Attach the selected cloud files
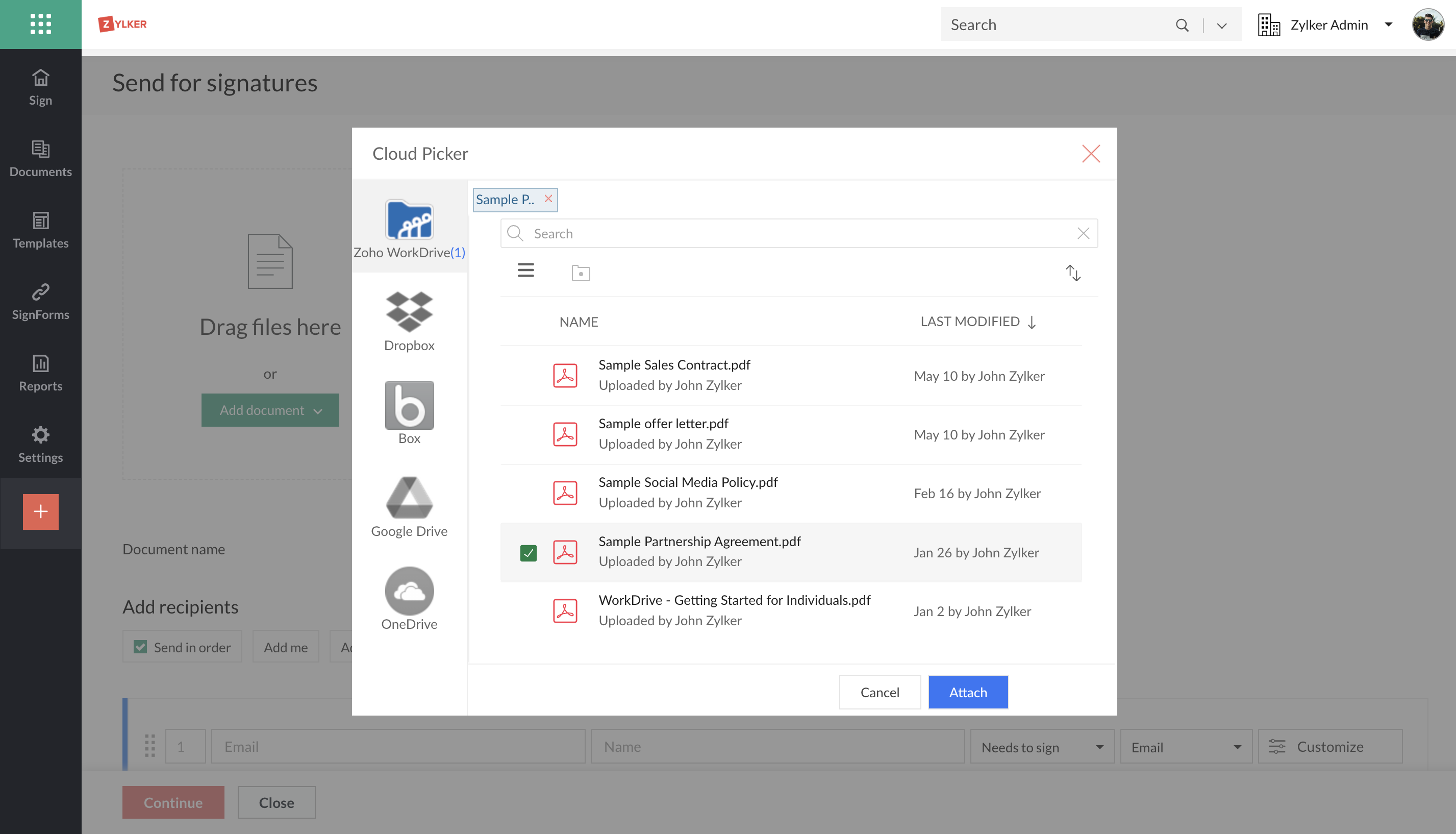Image resolution: width=1456 pixels, height=834 pixels. point(968,692)
